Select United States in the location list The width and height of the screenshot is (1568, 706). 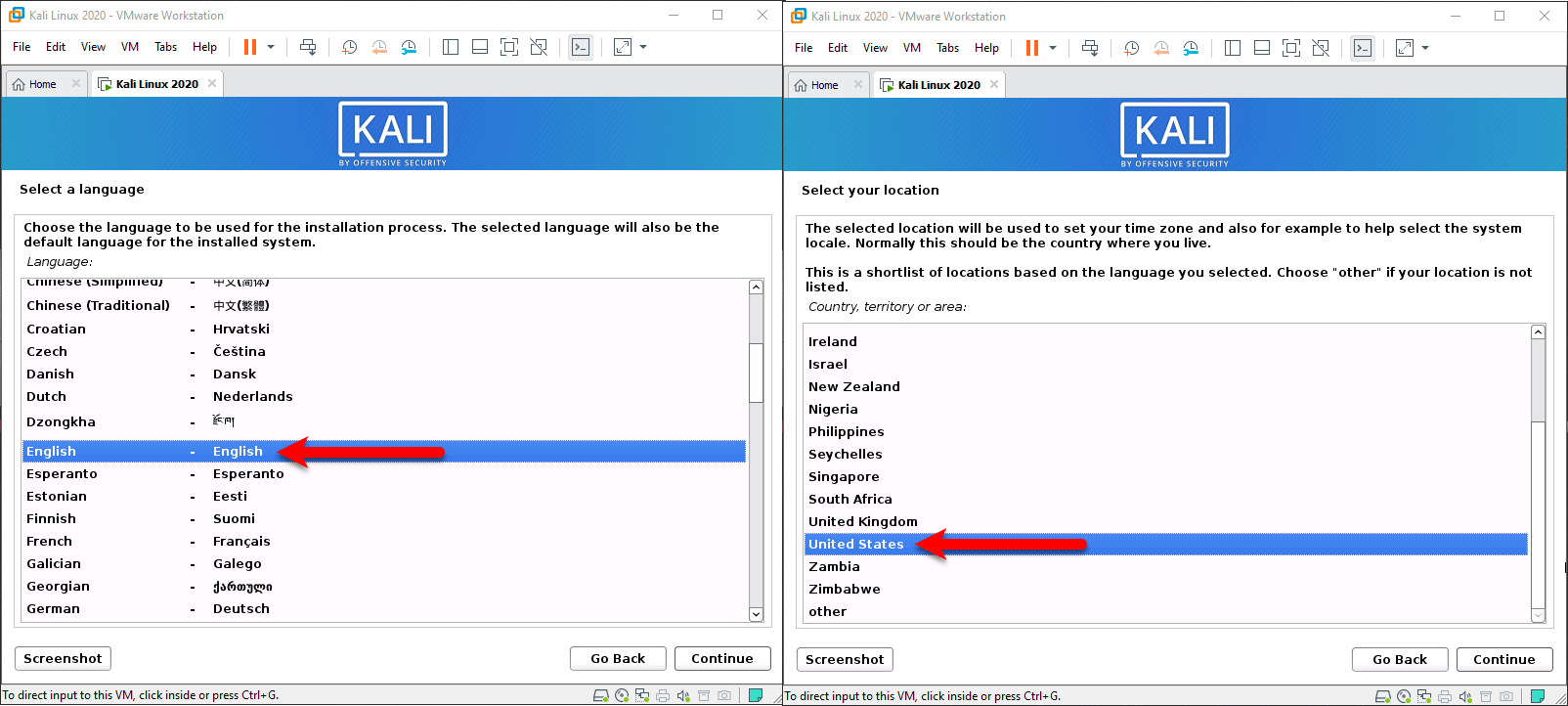[x=1166, y=544]
